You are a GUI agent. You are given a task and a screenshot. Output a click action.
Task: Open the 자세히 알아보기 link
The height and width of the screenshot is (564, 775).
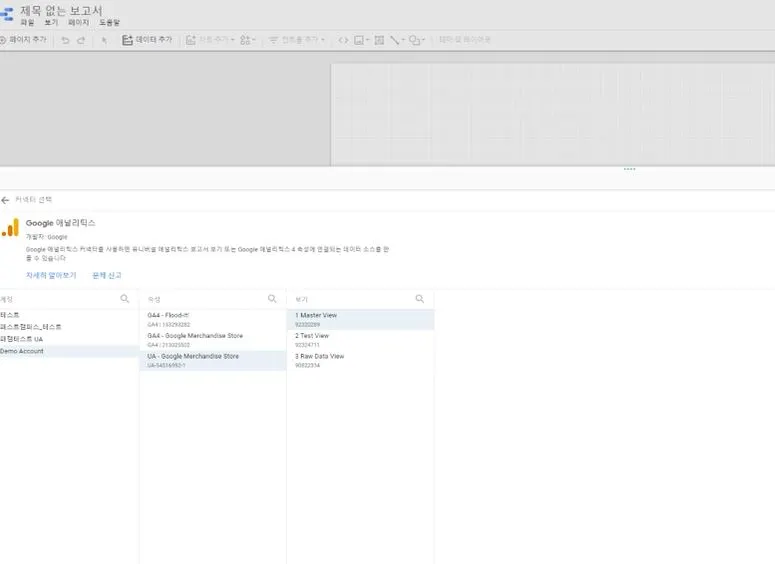coord(51,275)
